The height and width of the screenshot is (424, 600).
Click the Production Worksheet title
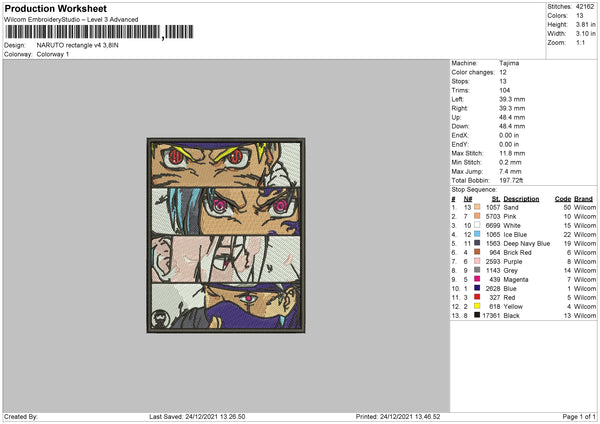[56, 8]
